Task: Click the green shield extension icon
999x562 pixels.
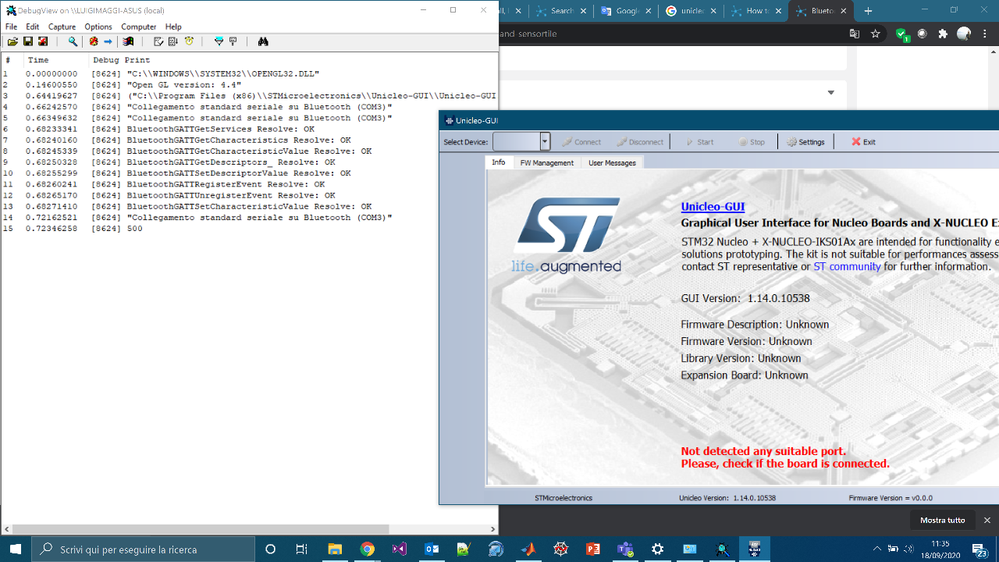Action: pos(902,34)
